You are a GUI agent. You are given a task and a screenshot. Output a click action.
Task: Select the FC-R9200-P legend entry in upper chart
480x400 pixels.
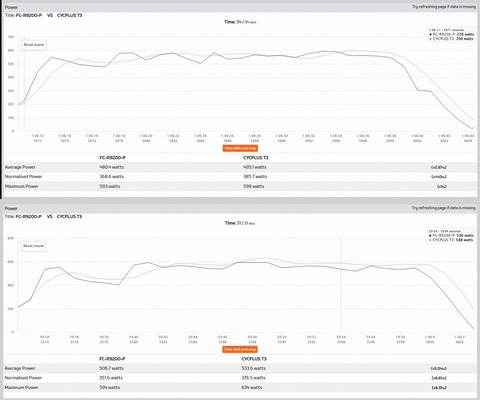[x=451, y=34]
